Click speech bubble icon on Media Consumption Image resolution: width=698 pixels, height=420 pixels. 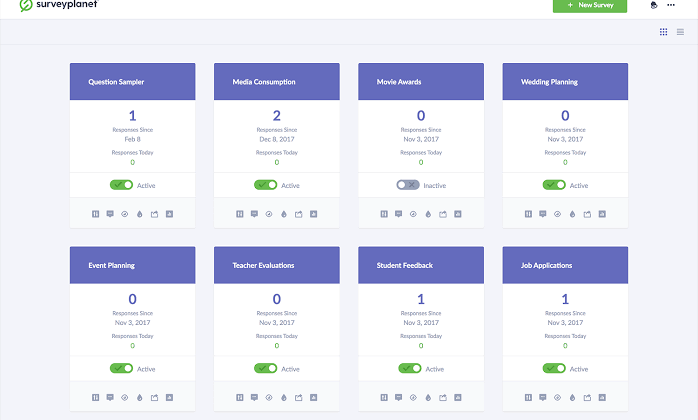click(254, 214)
